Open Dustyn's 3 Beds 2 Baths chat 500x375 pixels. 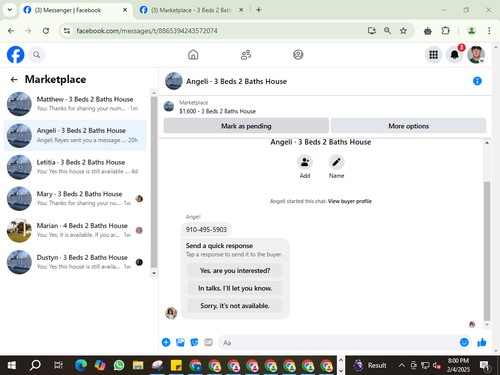75,262
